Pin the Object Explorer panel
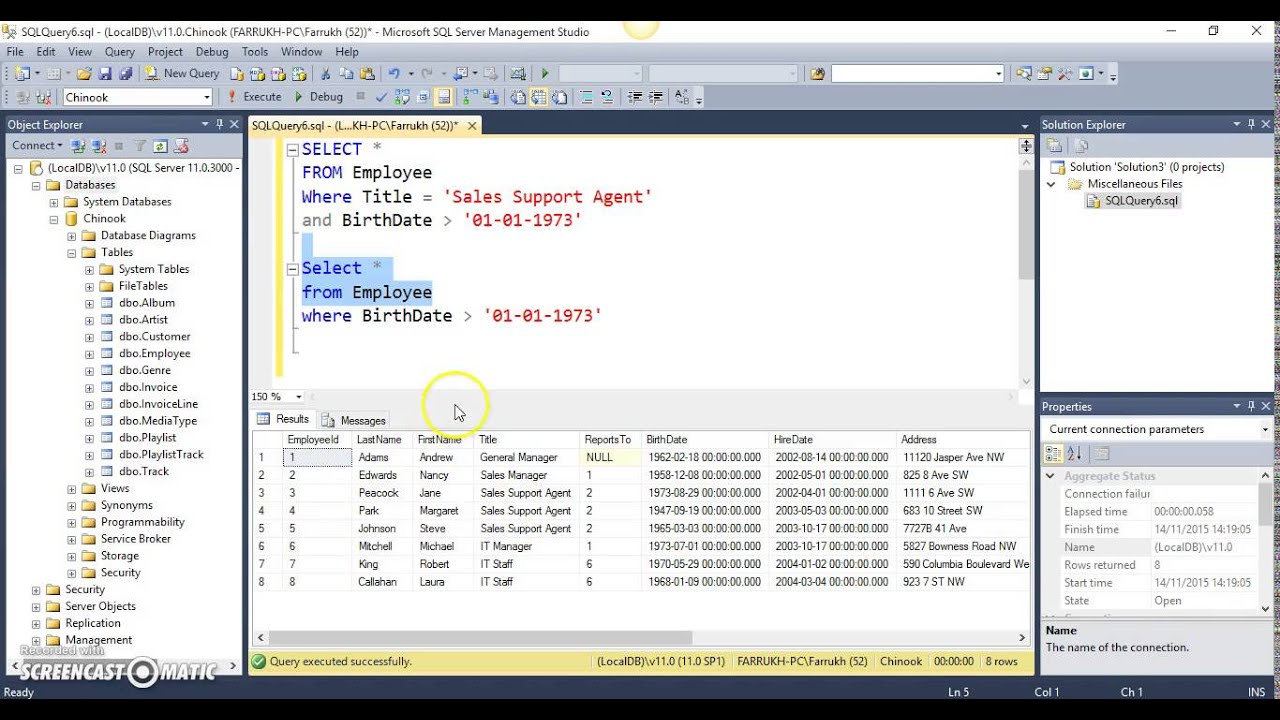This screenshot has width=1280, height=720. pos(219,124)
